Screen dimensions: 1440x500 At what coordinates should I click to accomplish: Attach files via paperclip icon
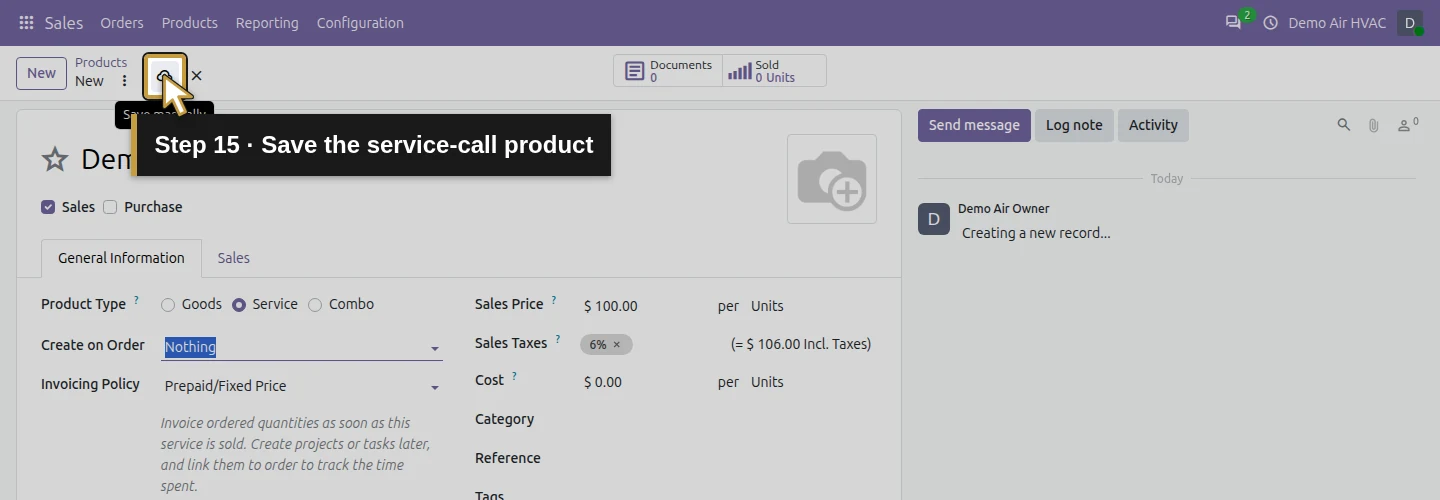point(1374,125)
